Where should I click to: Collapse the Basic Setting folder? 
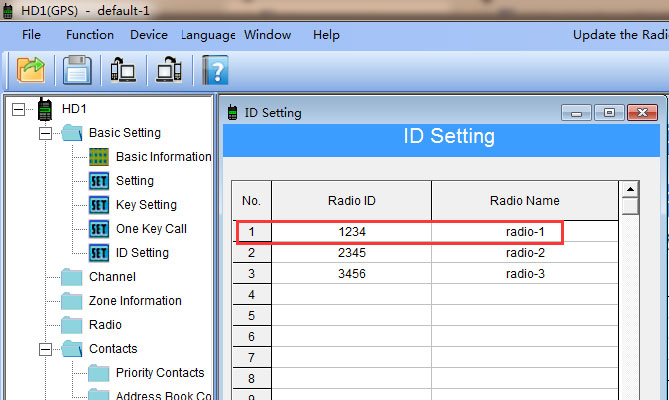click(45, 133)
